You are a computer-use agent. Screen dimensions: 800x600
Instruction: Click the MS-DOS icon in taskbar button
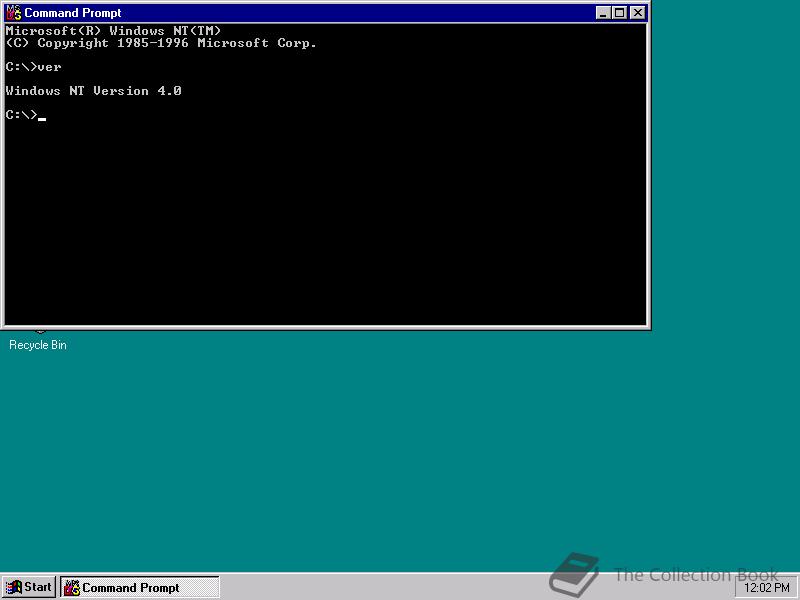(72, 588)
